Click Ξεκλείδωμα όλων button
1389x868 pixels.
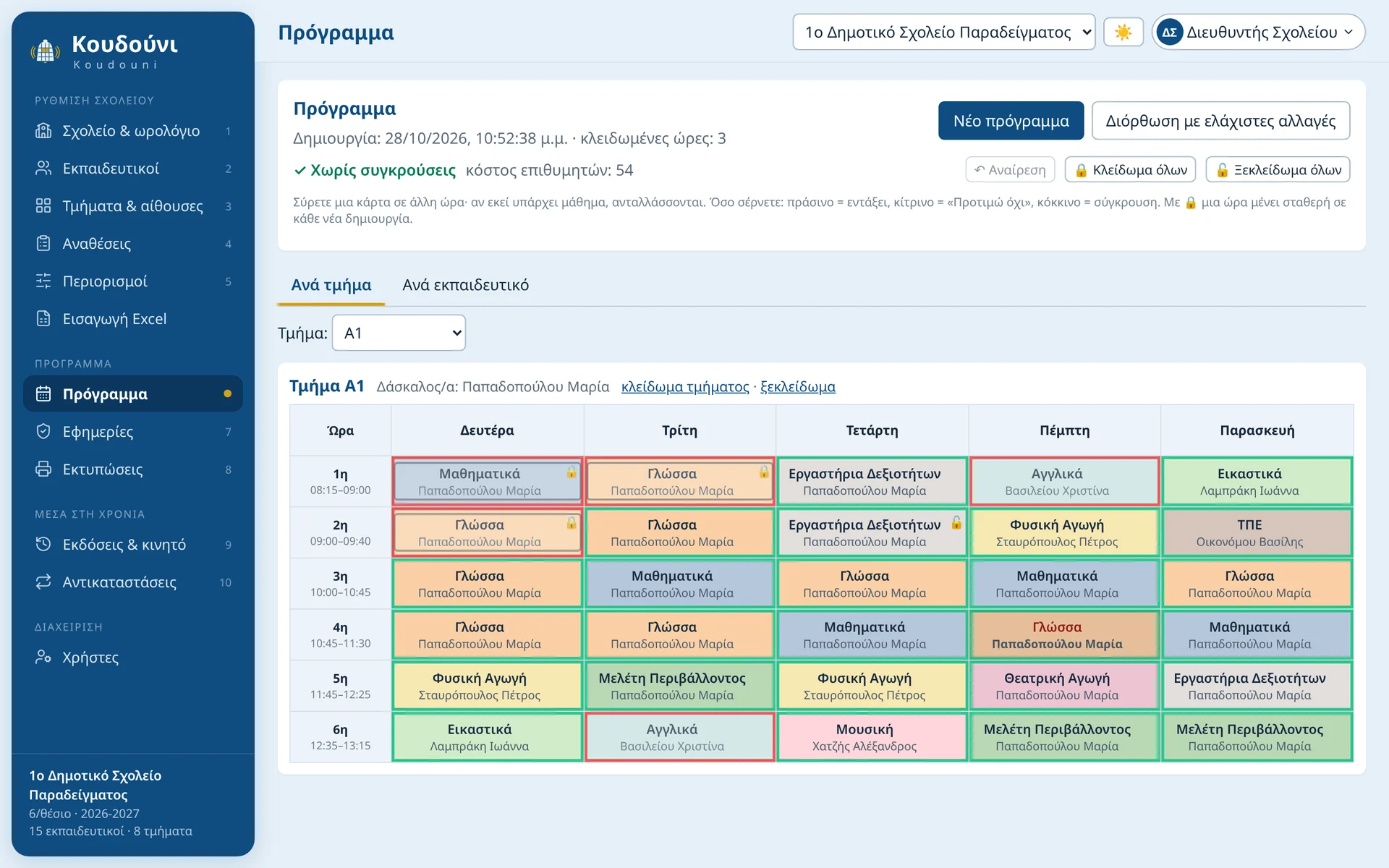click(1278, 170)
